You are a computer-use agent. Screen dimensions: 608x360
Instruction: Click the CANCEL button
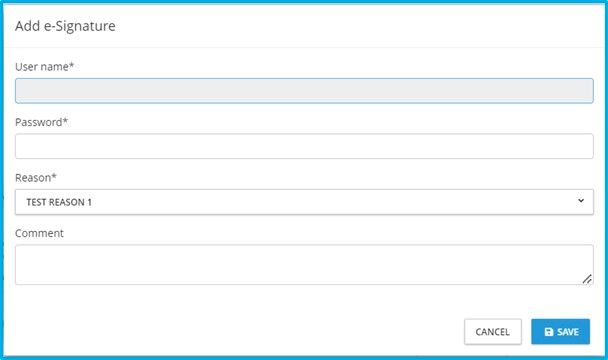493,332
